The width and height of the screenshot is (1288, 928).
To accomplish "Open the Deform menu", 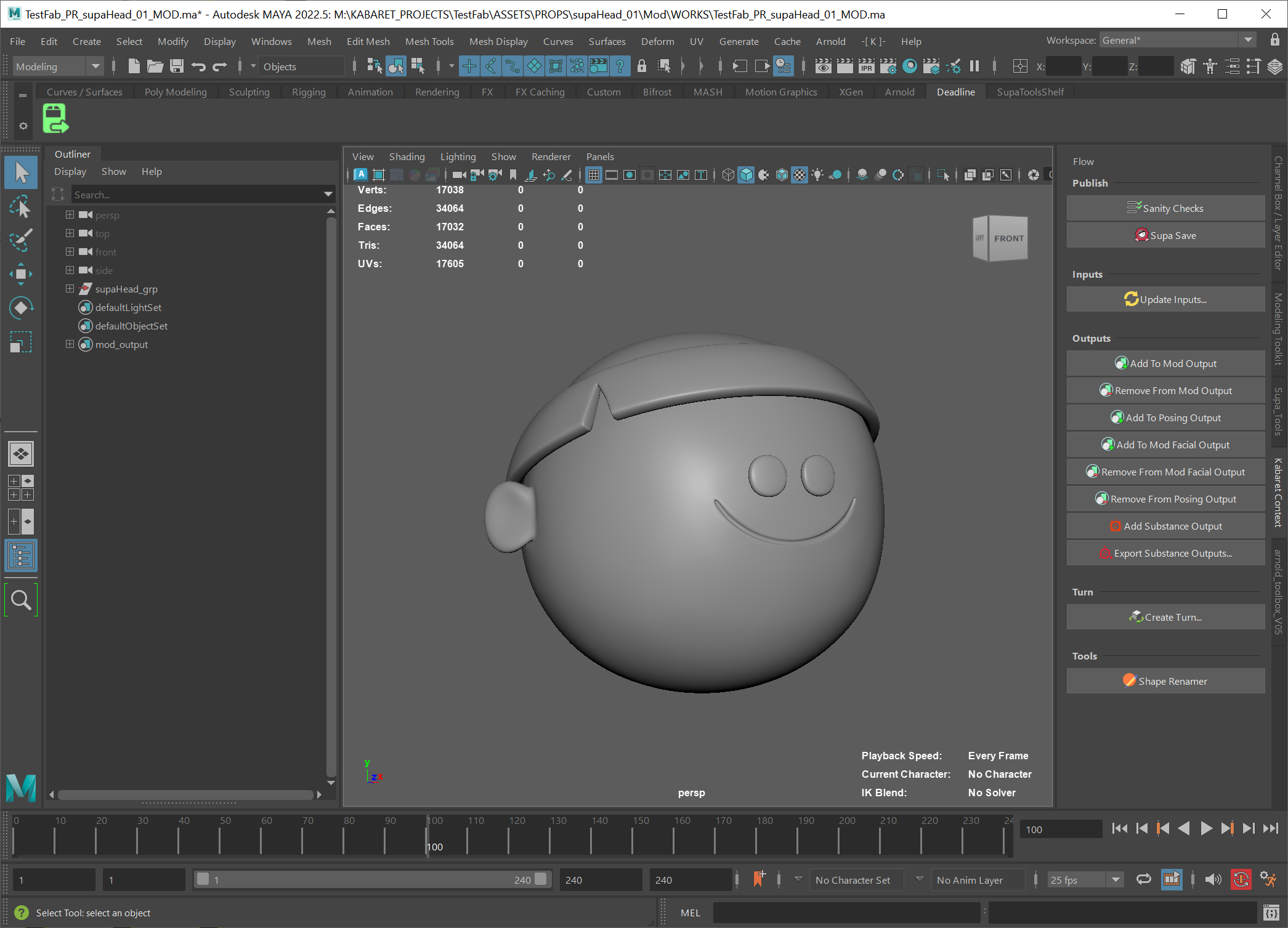I will pyautogui.click(x=657, y=41).
